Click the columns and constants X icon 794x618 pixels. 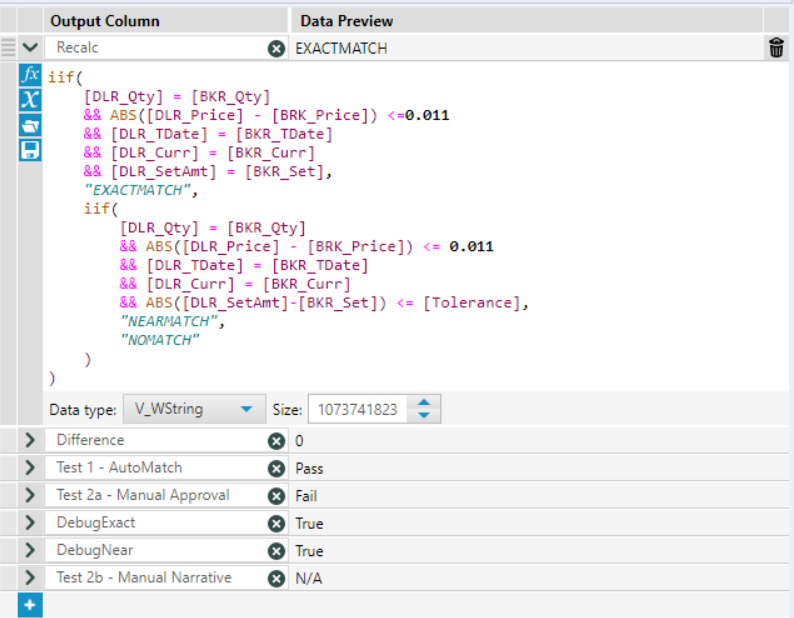30,99
